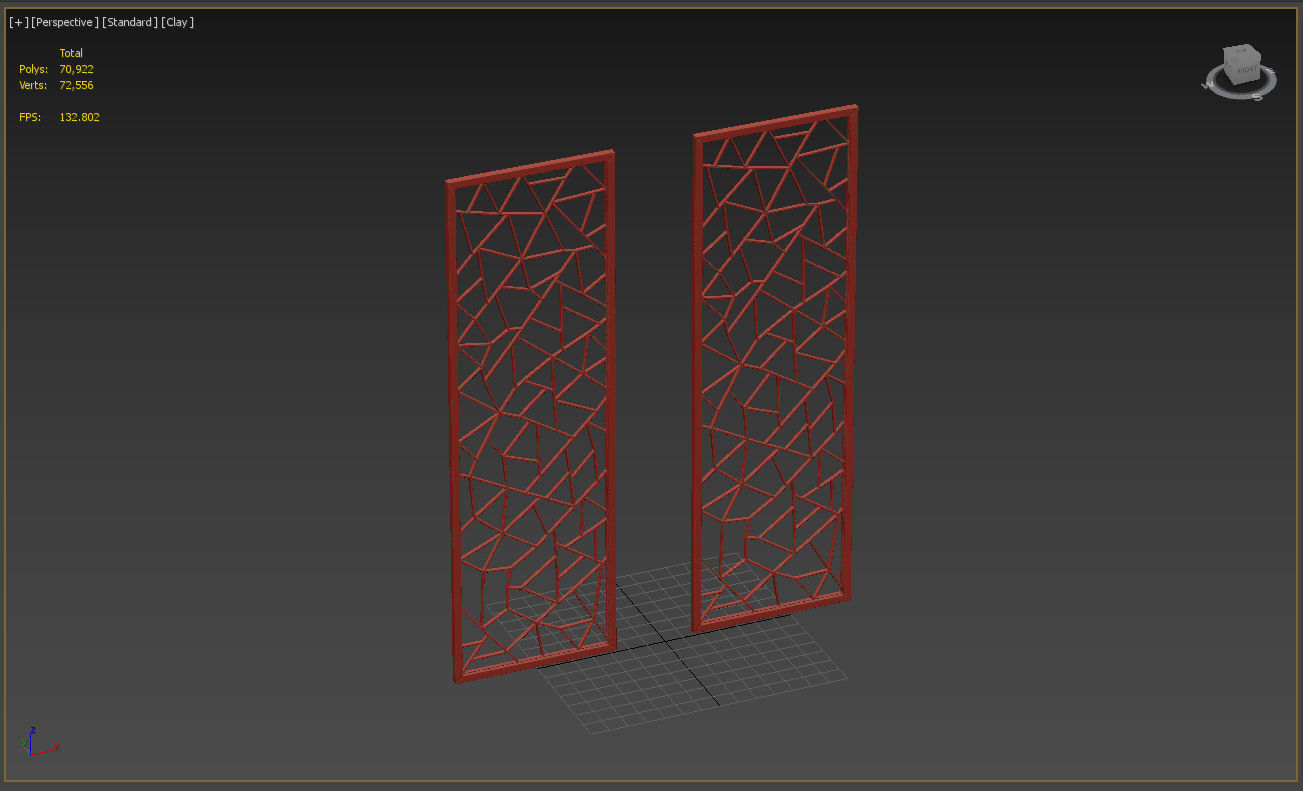Open the Perspective view label menu

click(65, 22)
